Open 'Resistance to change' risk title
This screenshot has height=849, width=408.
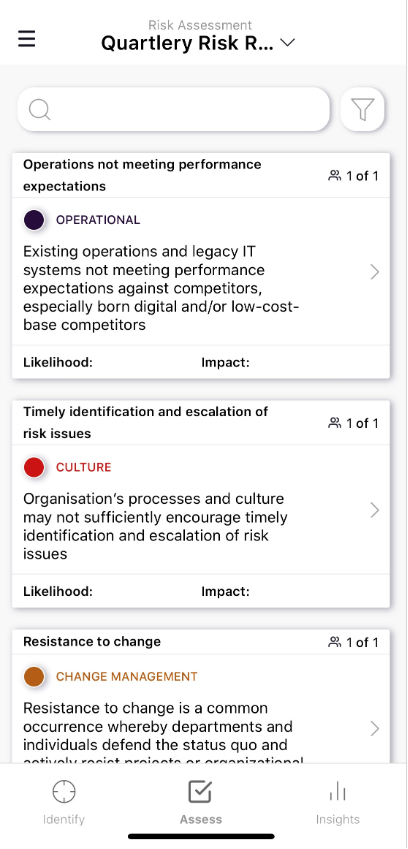(92, 642)
